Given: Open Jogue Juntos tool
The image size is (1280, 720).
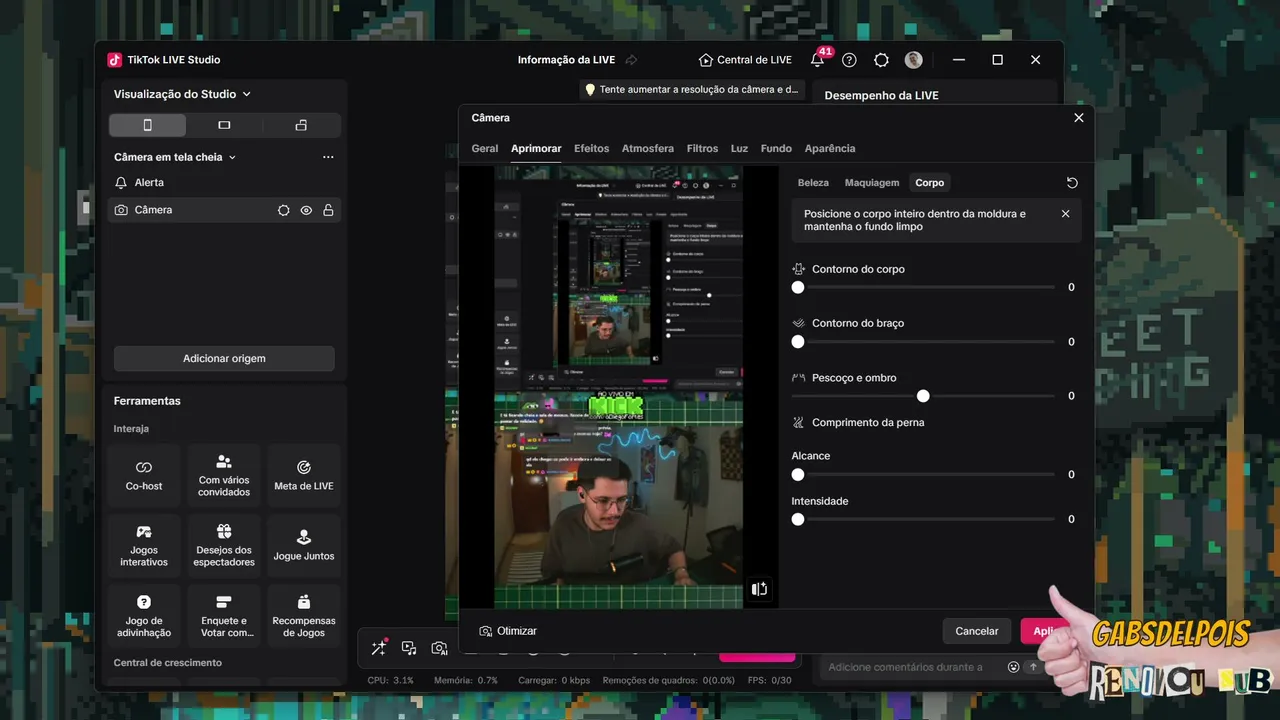Looking at the screenshot, I should pos(304,546).
